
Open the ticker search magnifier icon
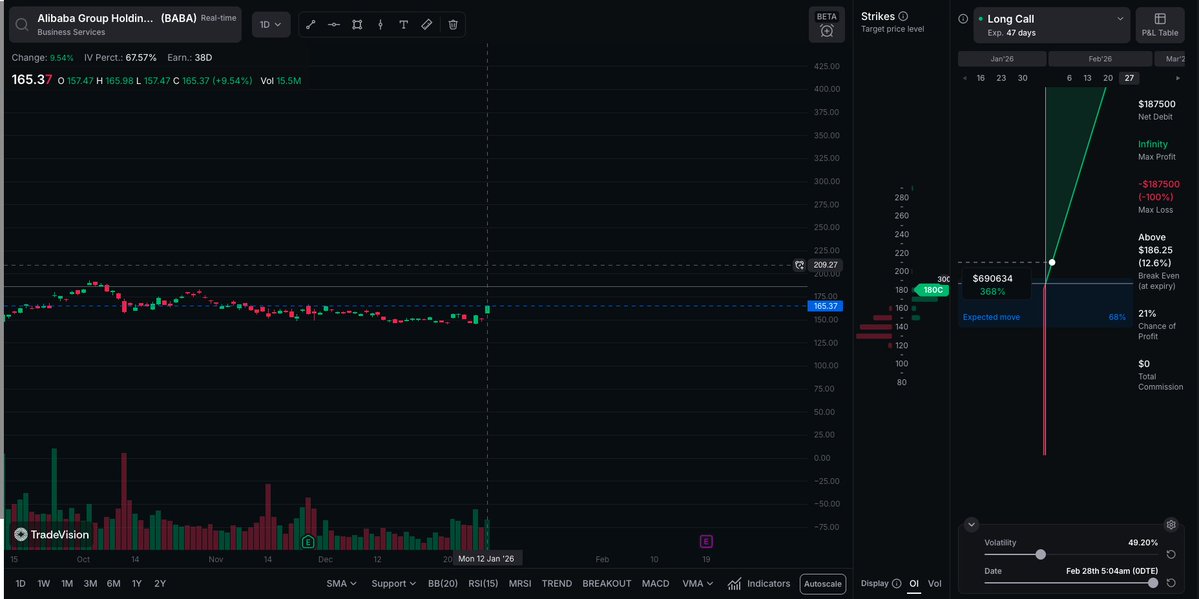(x=22, y=24)
